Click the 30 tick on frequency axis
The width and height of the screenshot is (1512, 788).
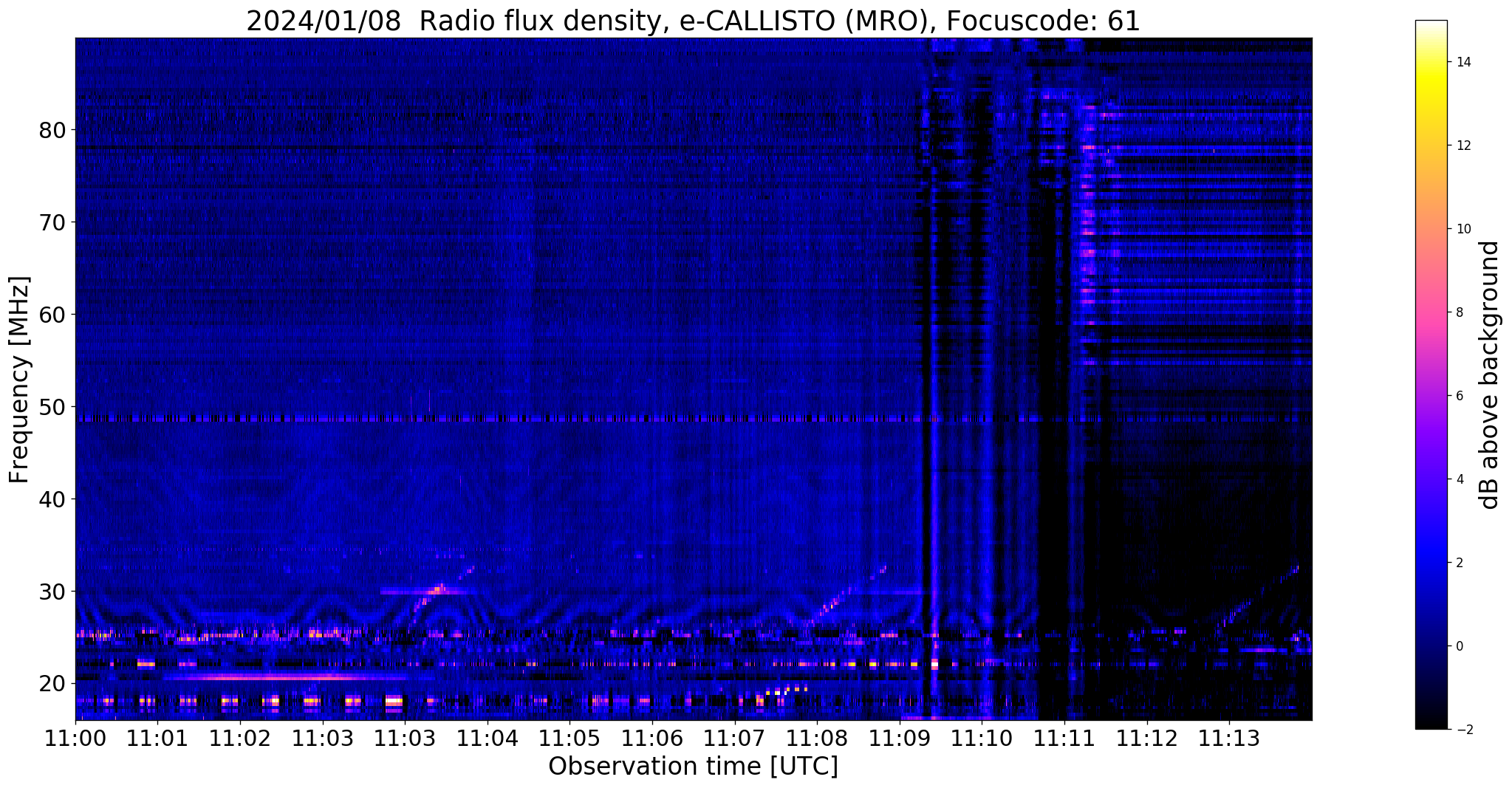click(x=52, y=592)
